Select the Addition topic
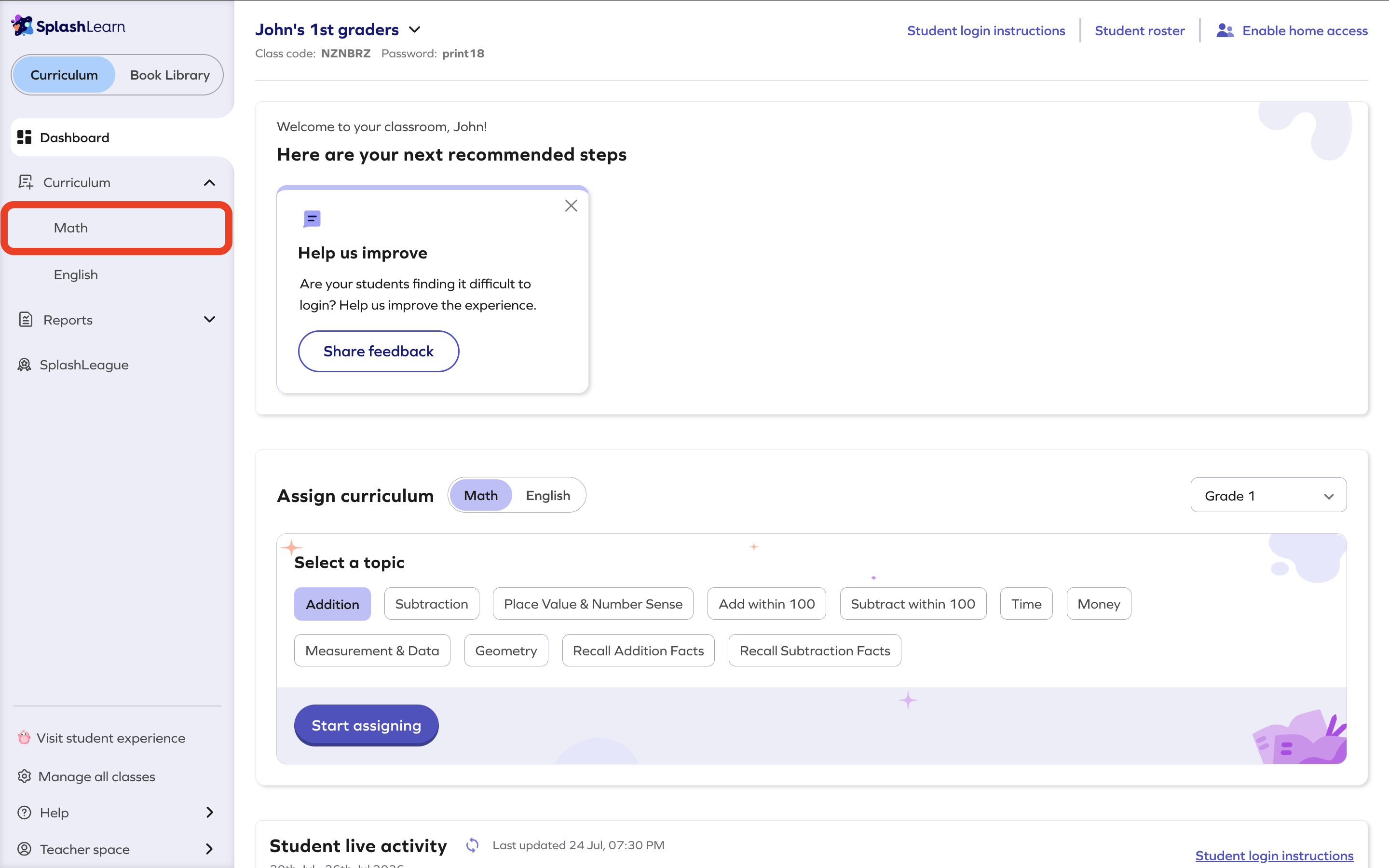This screenshot has height=868, width=1389. [x=332, y=604]
